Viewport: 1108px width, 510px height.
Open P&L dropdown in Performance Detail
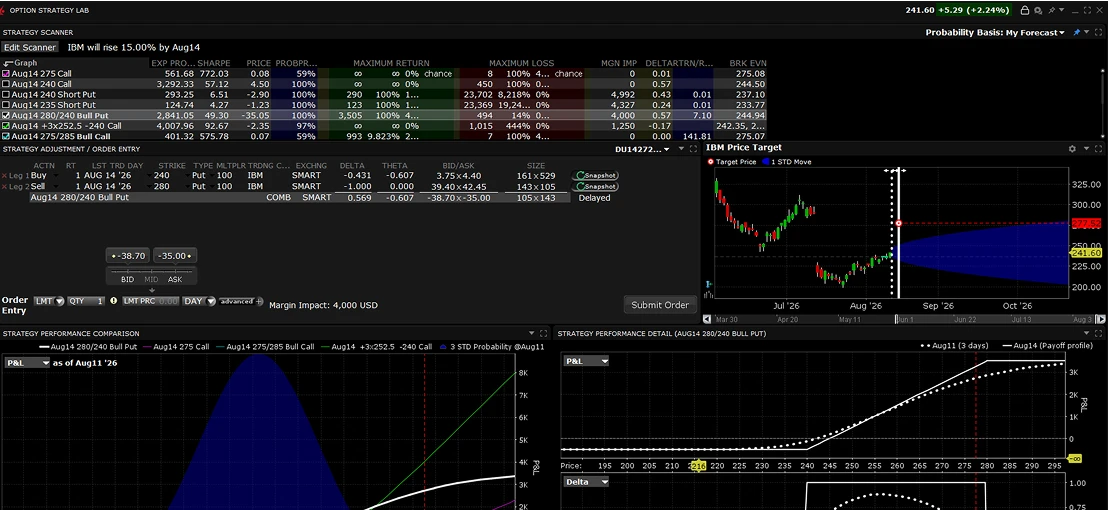587,361
